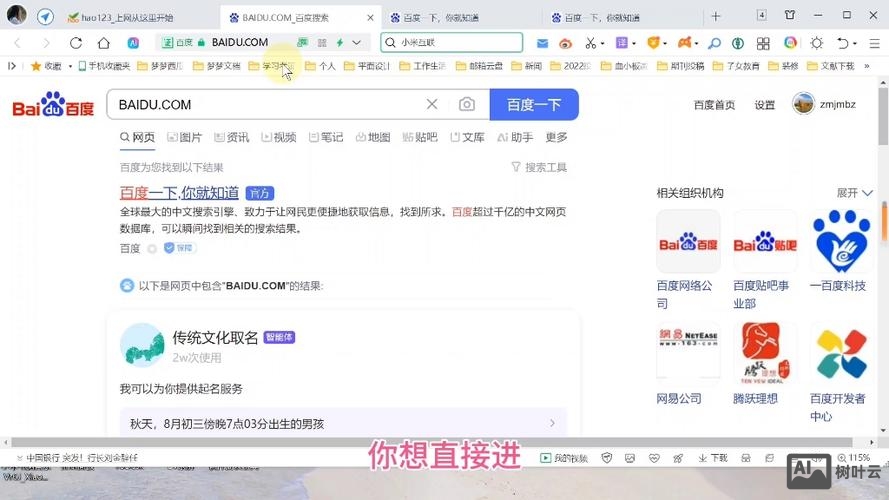Viewport: 889px width, 500px height.
Task: Toggle the brightness sun icon in toolbar
Action: click(816, 43)
